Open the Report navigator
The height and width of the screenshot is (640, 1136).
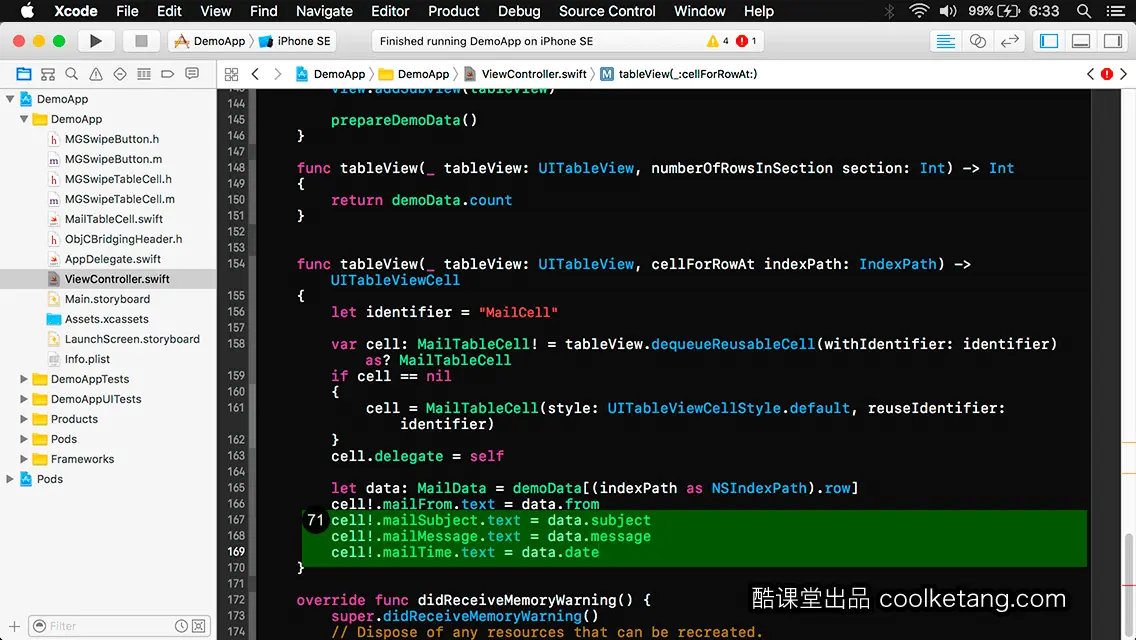pyautogui.click(x=192, y=74)
